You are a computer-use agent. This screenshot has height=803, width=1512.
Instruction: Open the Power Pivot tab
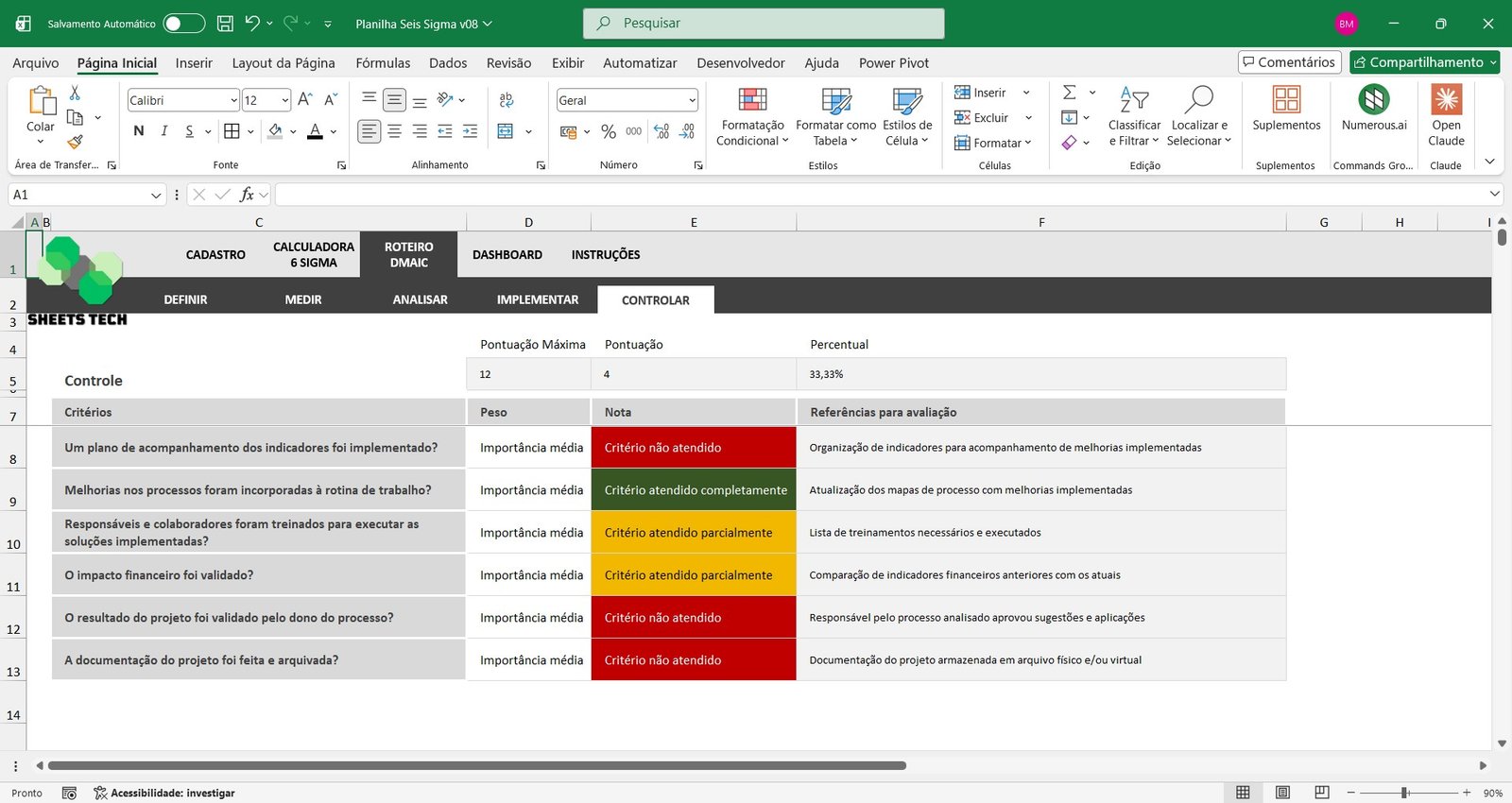click(x=894, y=62)
